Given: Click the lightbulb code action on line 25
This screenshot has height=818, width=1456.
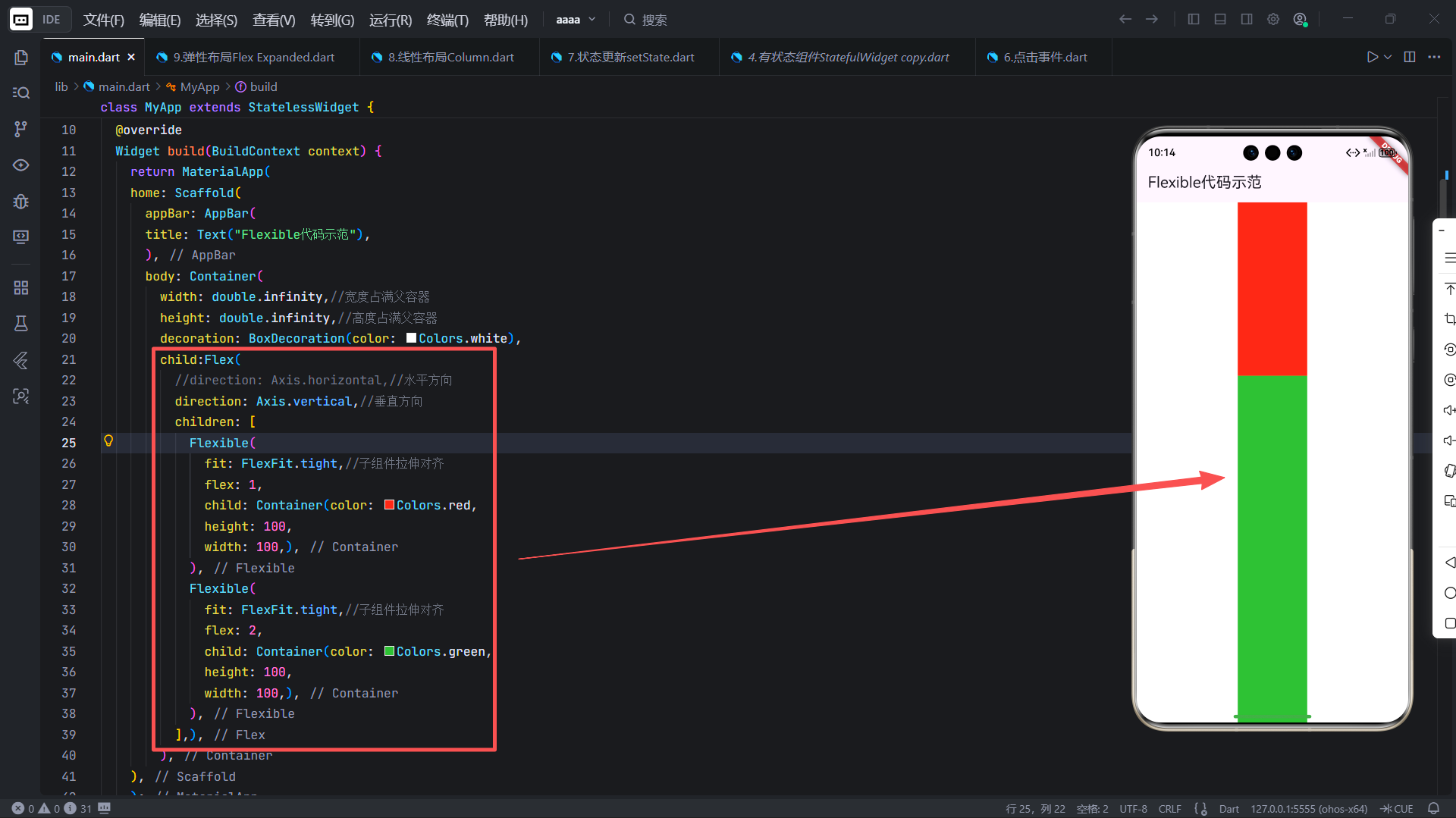Looking at the screenshot, I should click(108, 441).
